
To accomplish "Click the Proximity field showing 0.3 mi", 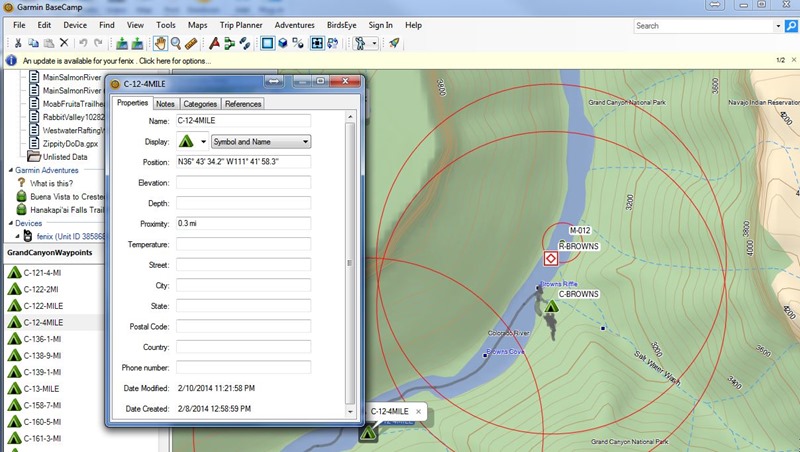I will (243, 223).
